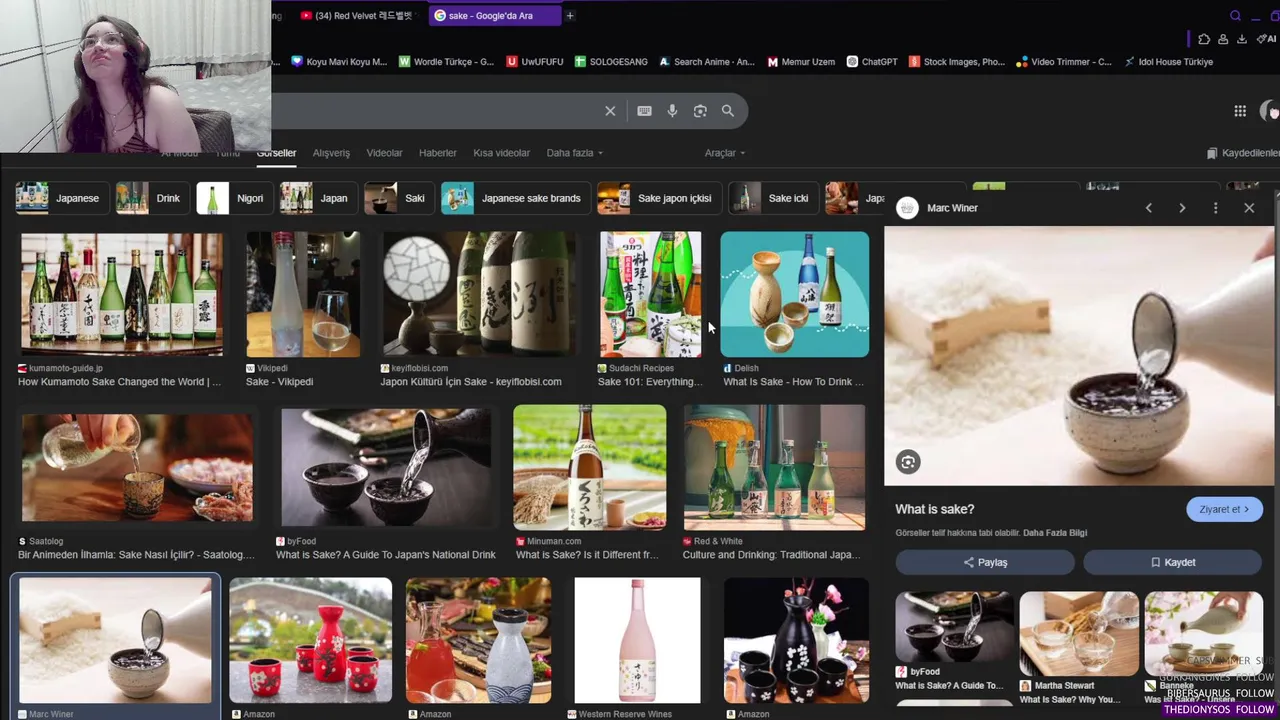Screen dimensions: 1280x720
Task: Open the browser profile icon in toolbar
Action: pos(1223,39)
